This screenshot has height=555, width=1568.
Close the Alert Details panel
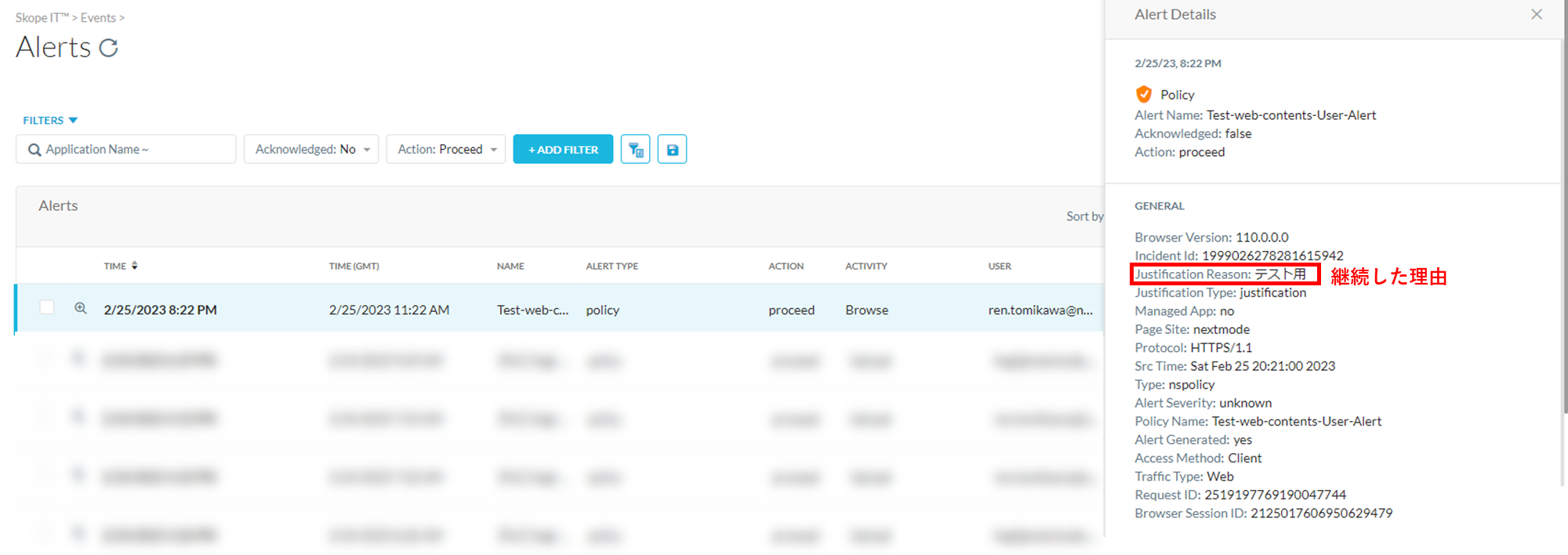pos(1536,15)
